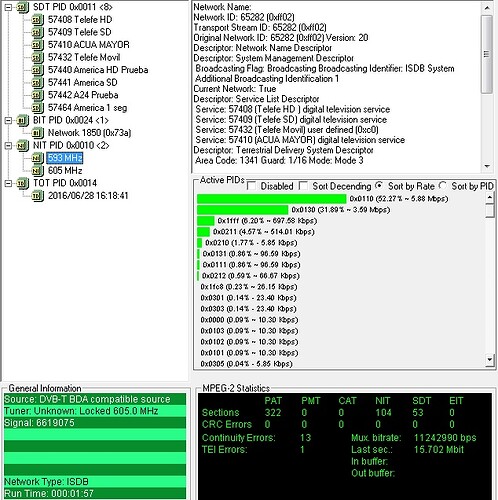Select the BIT PID 0x0024 <1> node
Viewport: 498px width, 500px height.
71,120
